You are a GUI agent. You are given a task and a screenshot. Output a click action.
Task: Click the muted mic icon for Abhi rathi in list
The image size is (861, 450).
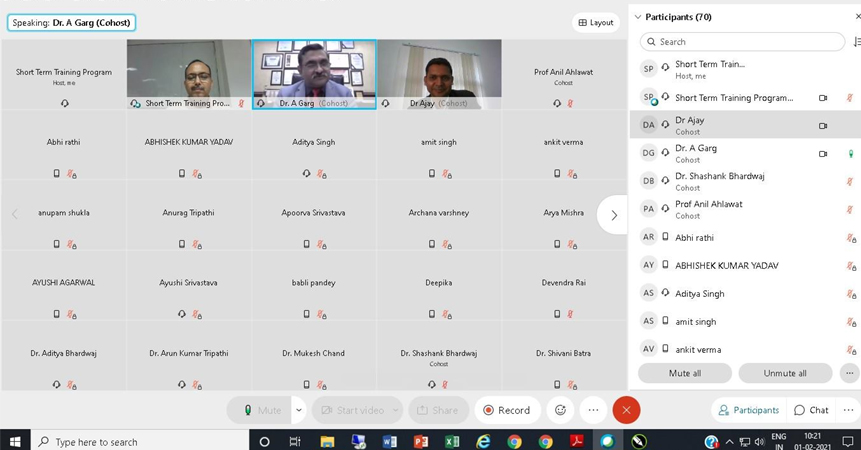coord(850,238)
